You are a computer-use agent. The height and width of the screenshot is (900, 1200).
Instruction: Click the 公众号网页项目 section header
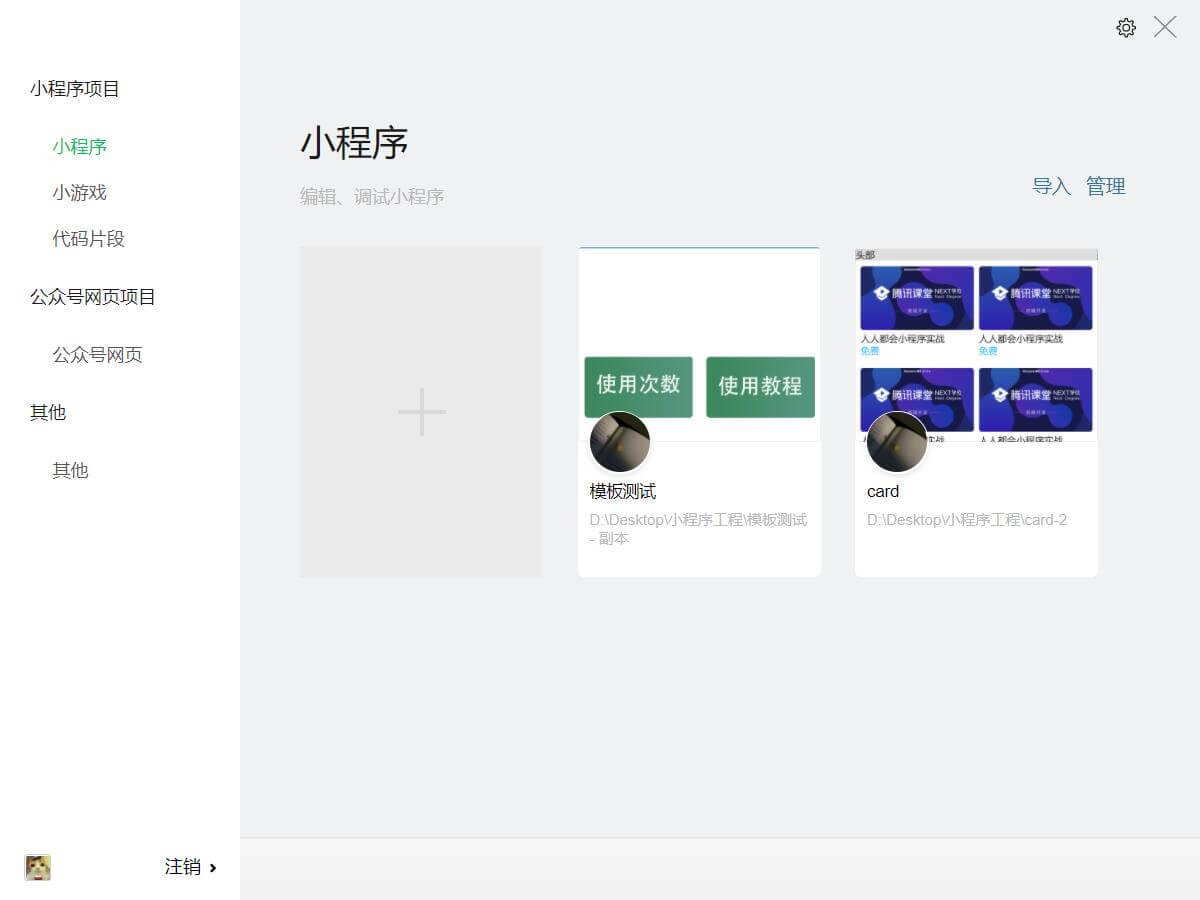click(93, 297)
